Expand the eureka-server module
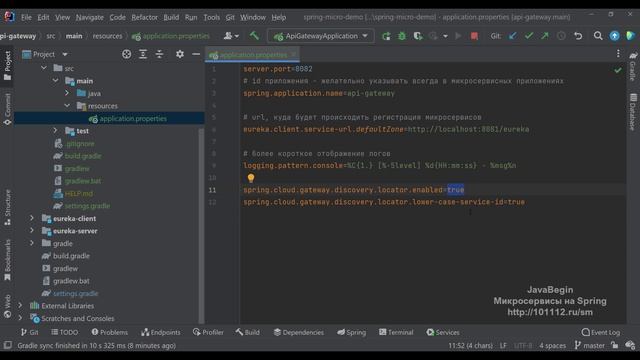This screenshot has height=360, width=640. (x=32, y=231)
